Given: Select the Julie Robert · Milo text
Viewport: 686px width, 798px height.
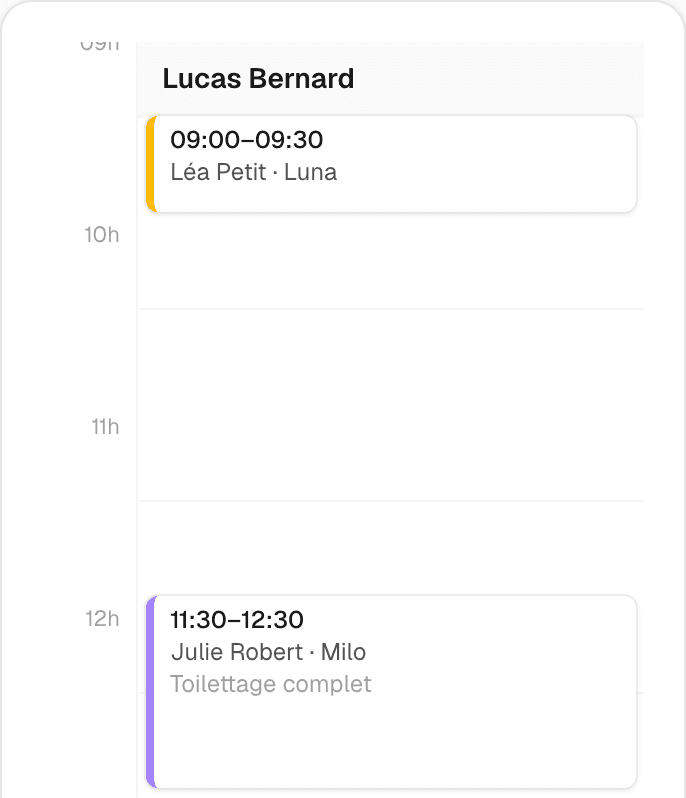Looking at the screenshot, I should pos(268,652).
